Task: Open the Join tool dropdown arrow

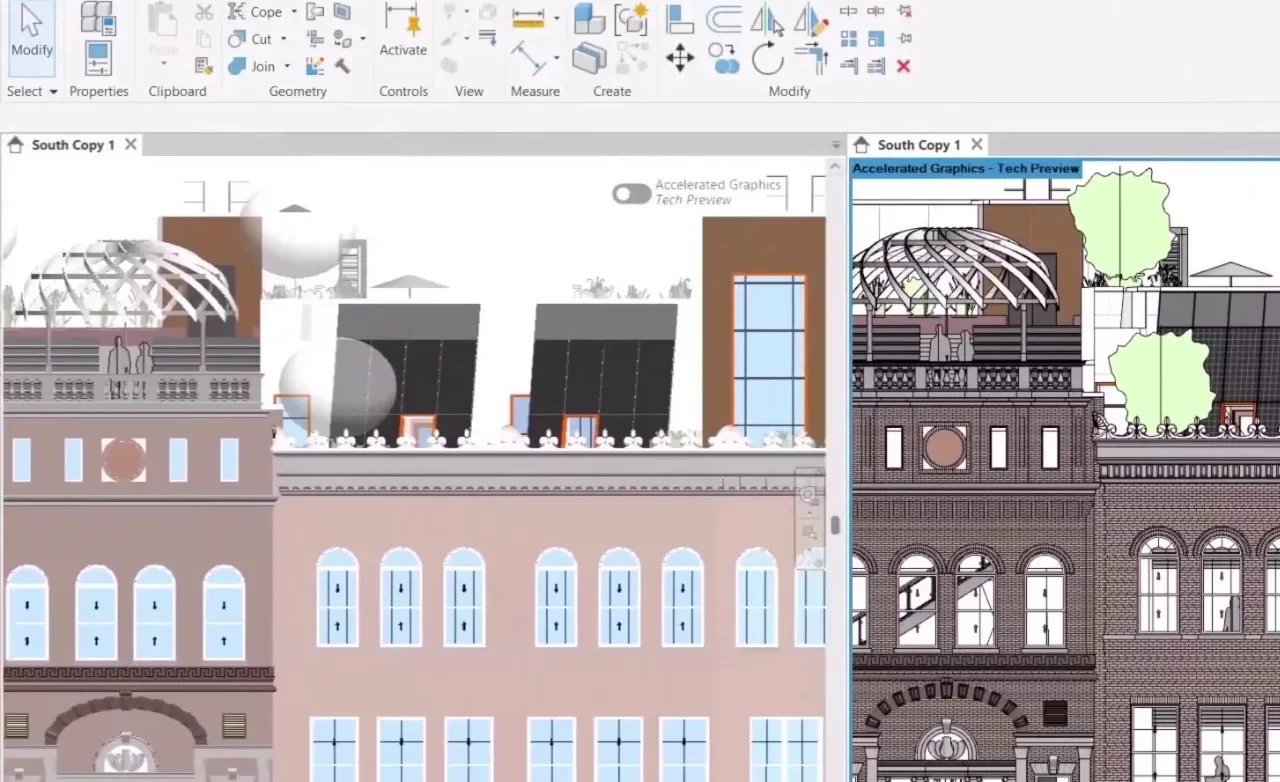Action: point(287,66)
